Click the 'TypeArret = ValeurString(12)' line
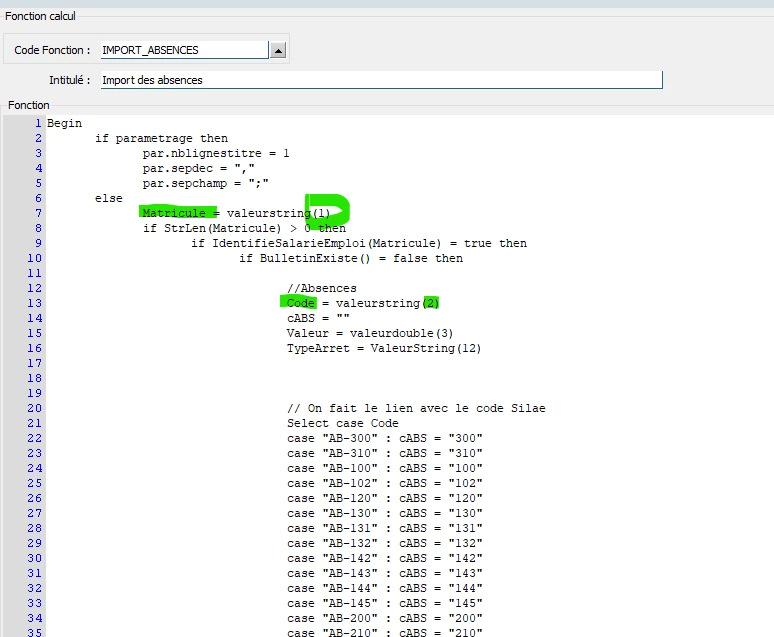Screen dimensions: 774x637 (x=384, y=348)
